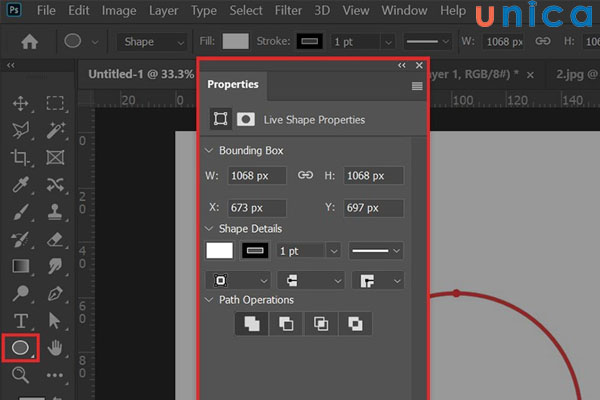This screenshot has height=400, width=600.
Task: Open stroke width dropdown in Shape Details
Action: (x=333, y=251)
